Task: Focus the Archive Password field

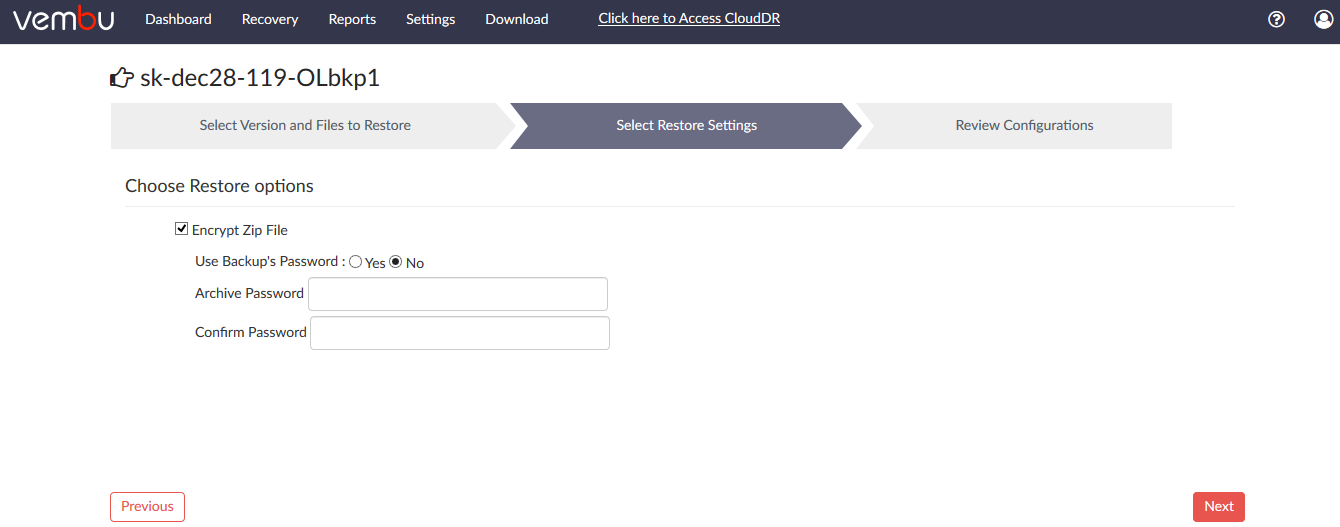Action: (458, 294)
